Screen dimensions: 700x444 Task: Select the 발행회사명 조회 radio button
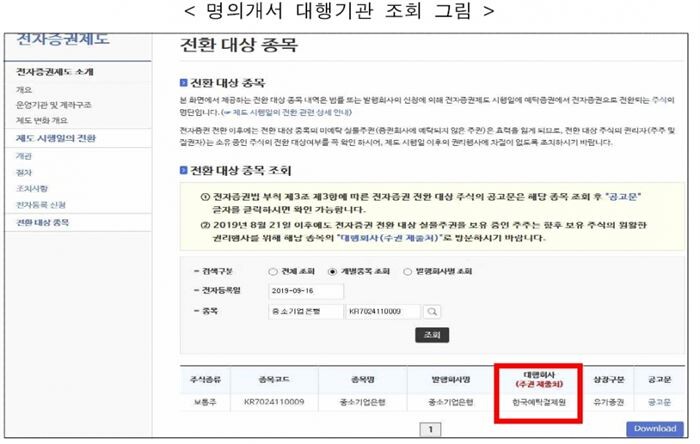(407, 271)
